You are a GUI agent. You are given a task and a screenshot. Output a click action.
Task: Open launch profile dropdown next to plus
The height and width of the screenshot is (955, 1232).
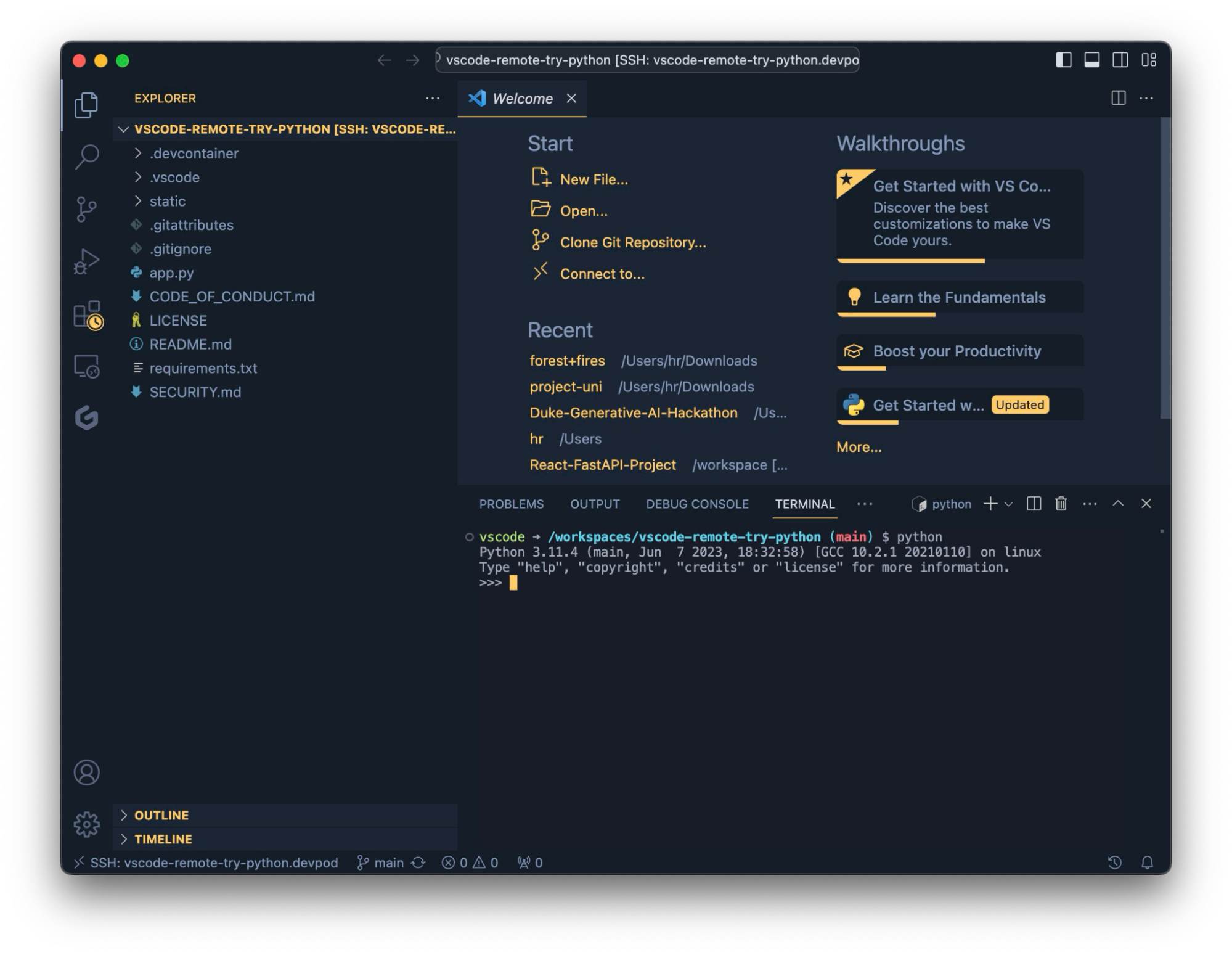[x=1009, y=504]
